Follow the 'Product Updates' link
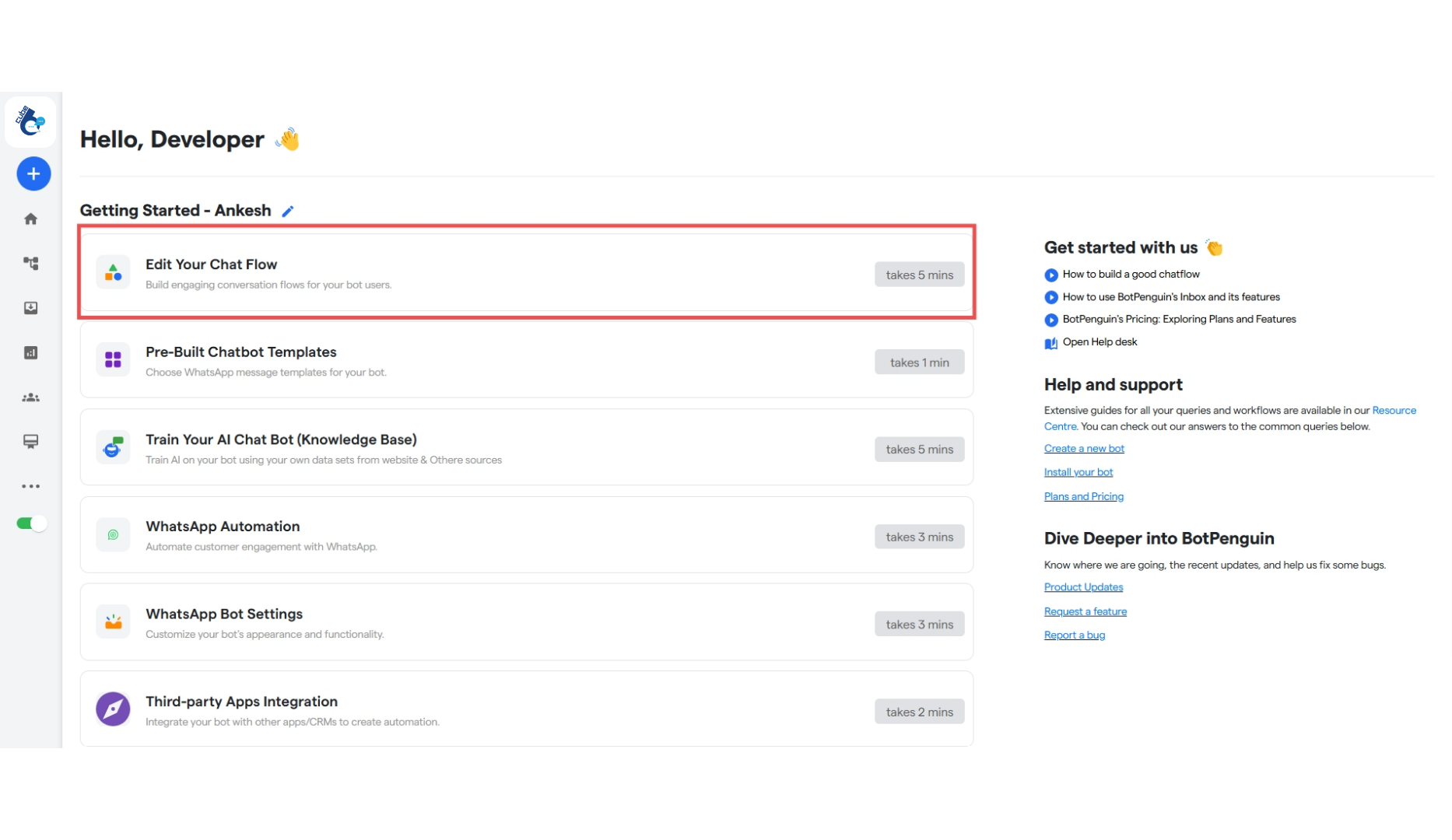This screenshot has height=840, width=1452. tap(1083, 587)
